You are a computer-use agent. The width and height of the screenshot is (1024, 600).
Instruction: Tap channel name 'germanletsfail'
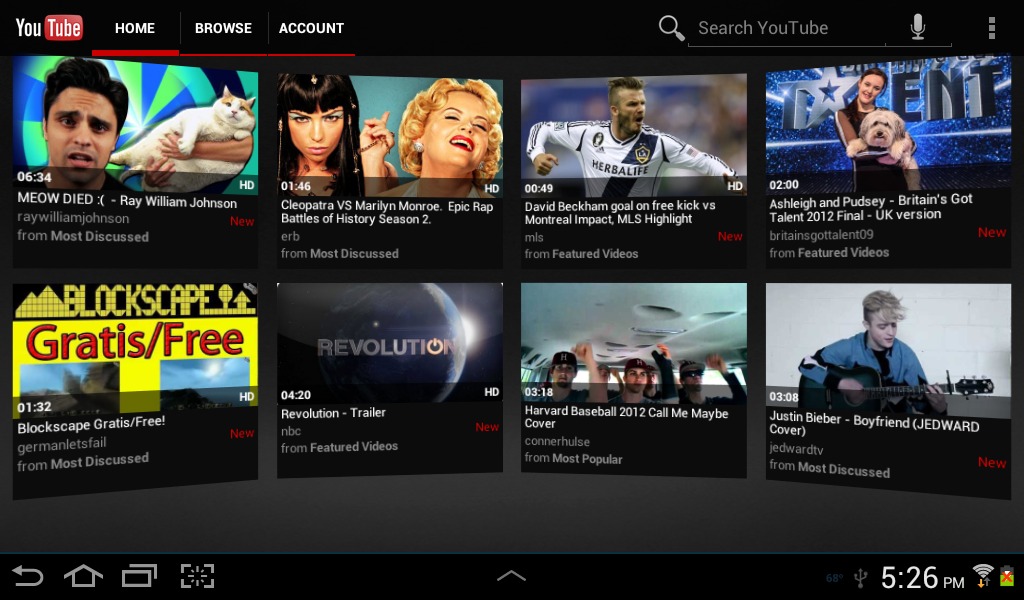(x=61, y=445)
